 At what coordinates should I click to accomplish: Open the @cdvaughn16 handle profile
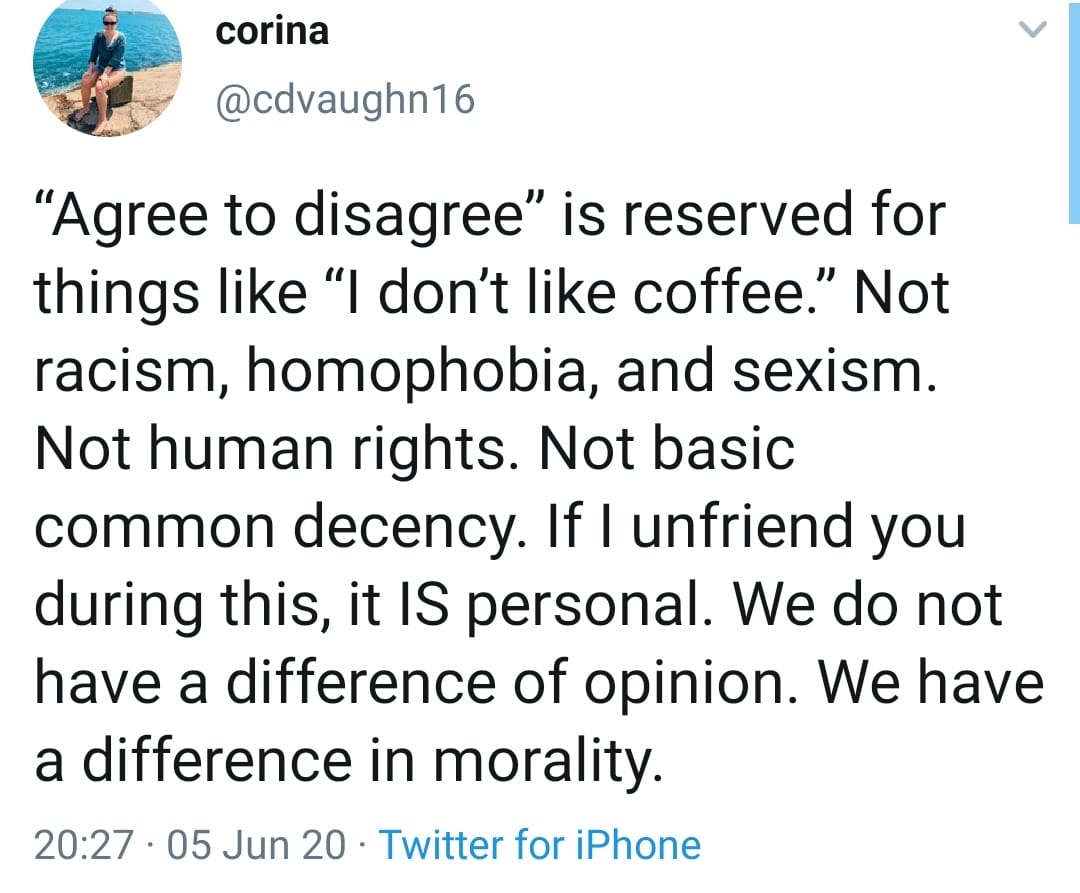tap(345, 99)
